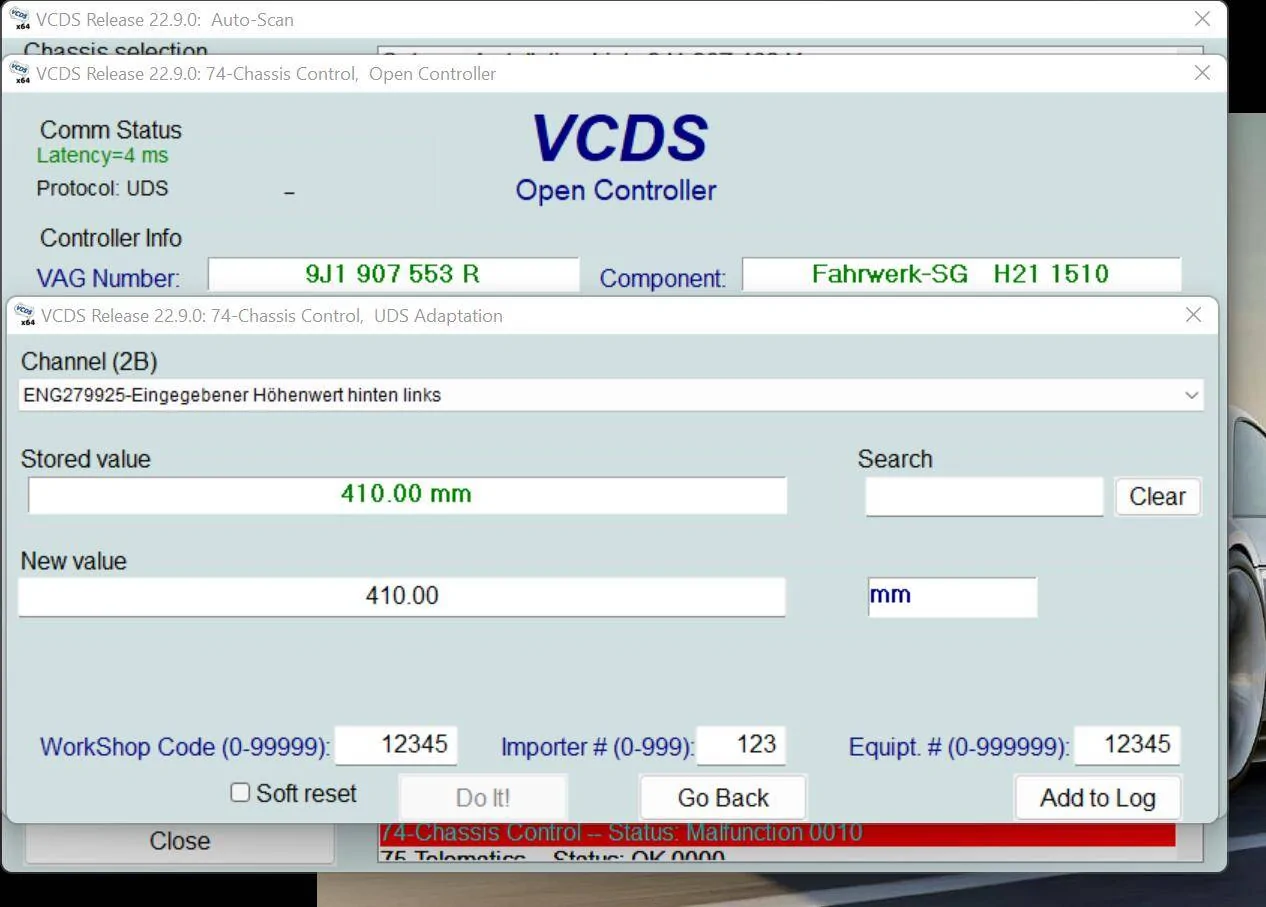Click the Go Back button
The height and width of the screenshot is (907, 1266).
pos(723,798)
